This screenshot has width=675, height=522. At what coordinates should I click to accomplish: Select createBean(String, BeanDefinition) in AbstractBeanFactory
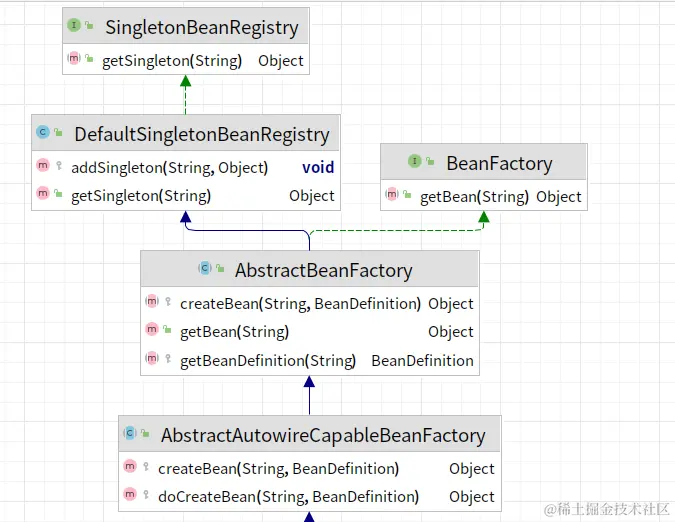click(300, 304)
